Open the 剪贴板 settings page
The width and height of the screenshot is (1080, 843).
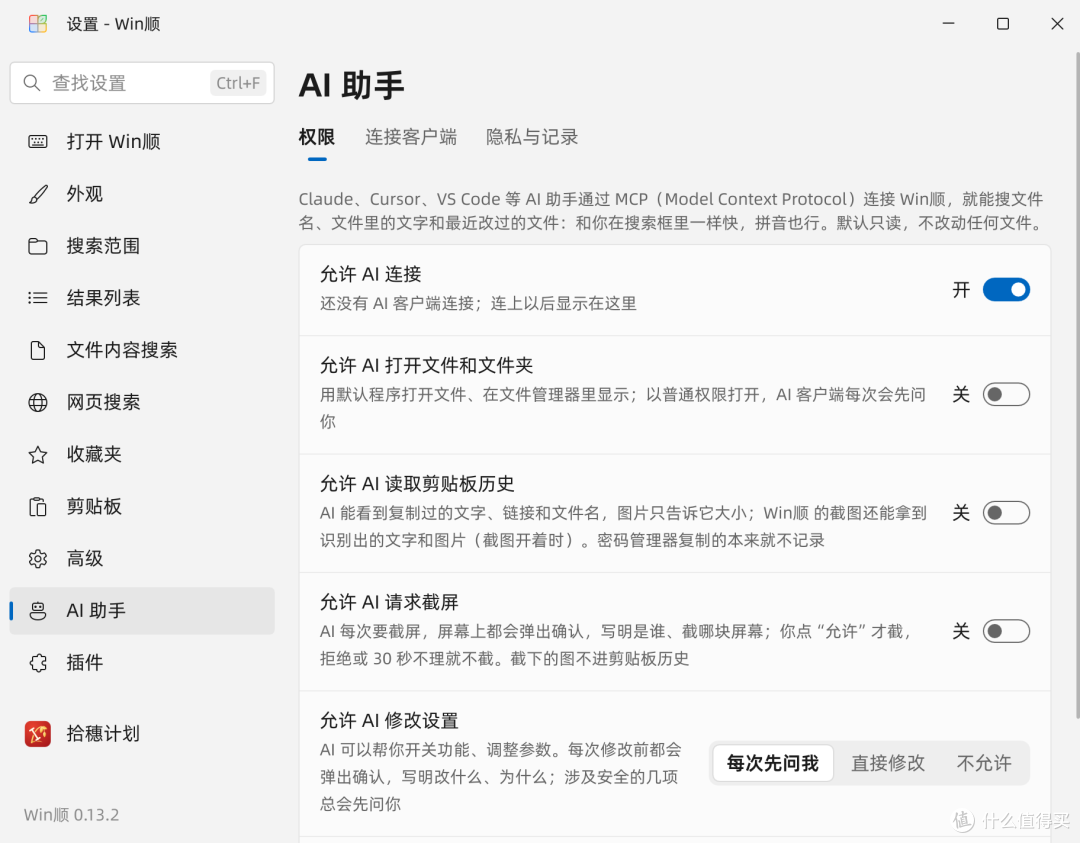pyautogui.click(x=142, y=507)
